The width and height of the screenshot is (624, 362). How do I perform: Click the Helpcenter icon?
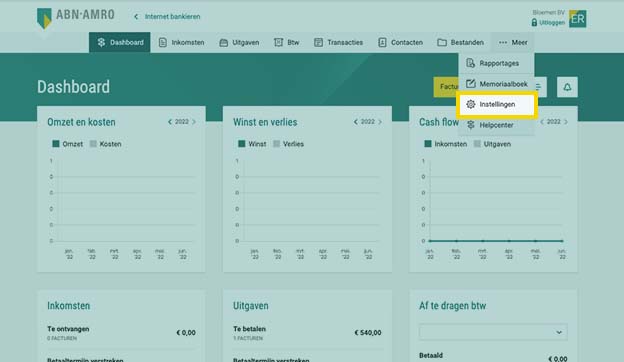click(470, 125)
